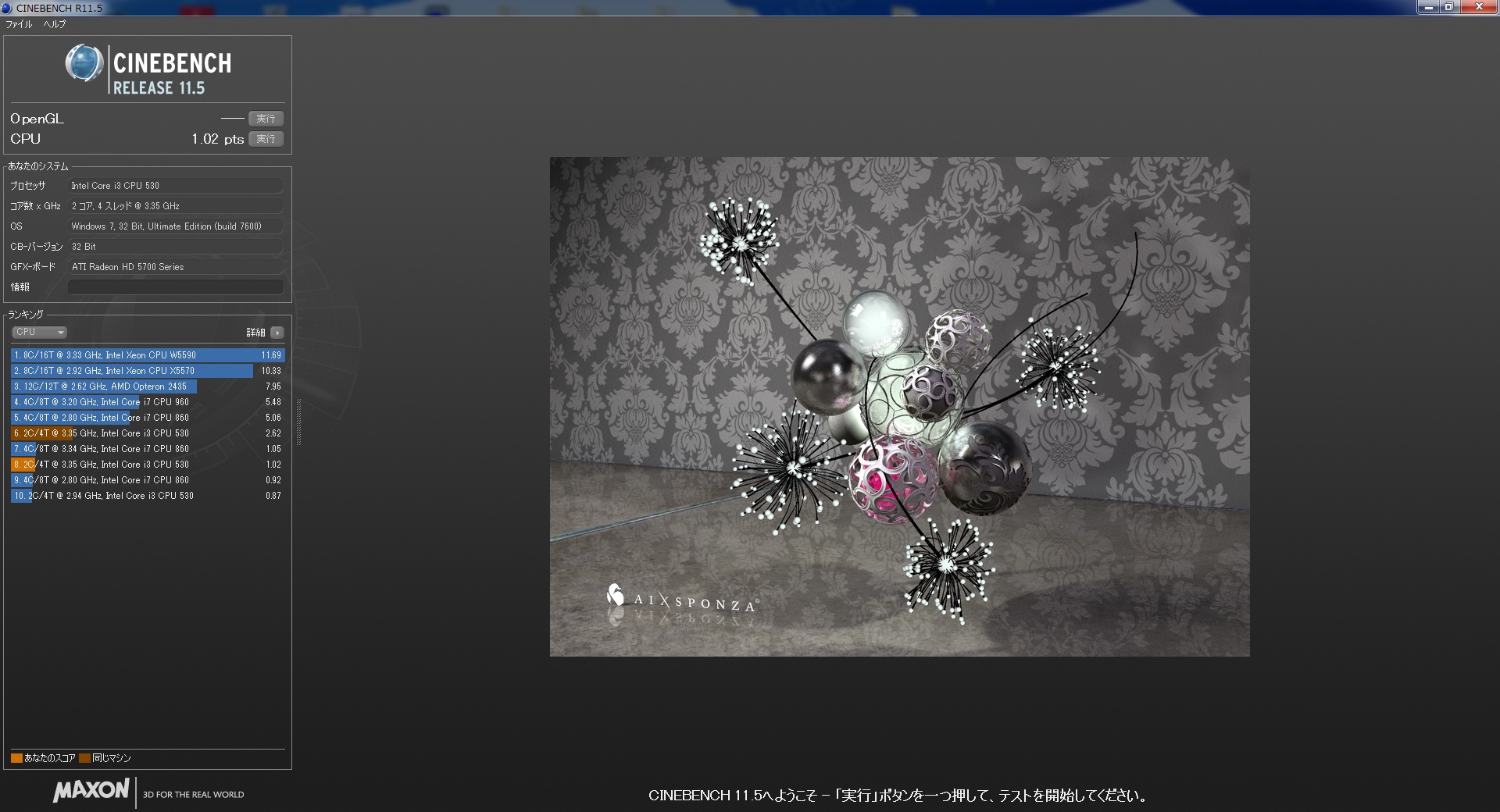The width and height of the screenshot is (1500, 812).
Task: Open the CPU ranking type dropdown
Action: point(39,333)
